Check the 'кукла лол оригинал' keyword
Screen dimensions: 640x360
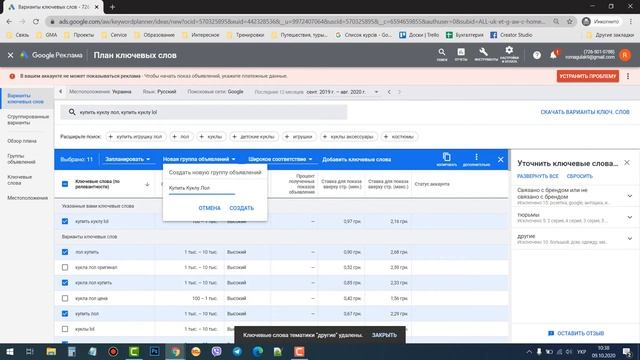(x=65, y=267)
